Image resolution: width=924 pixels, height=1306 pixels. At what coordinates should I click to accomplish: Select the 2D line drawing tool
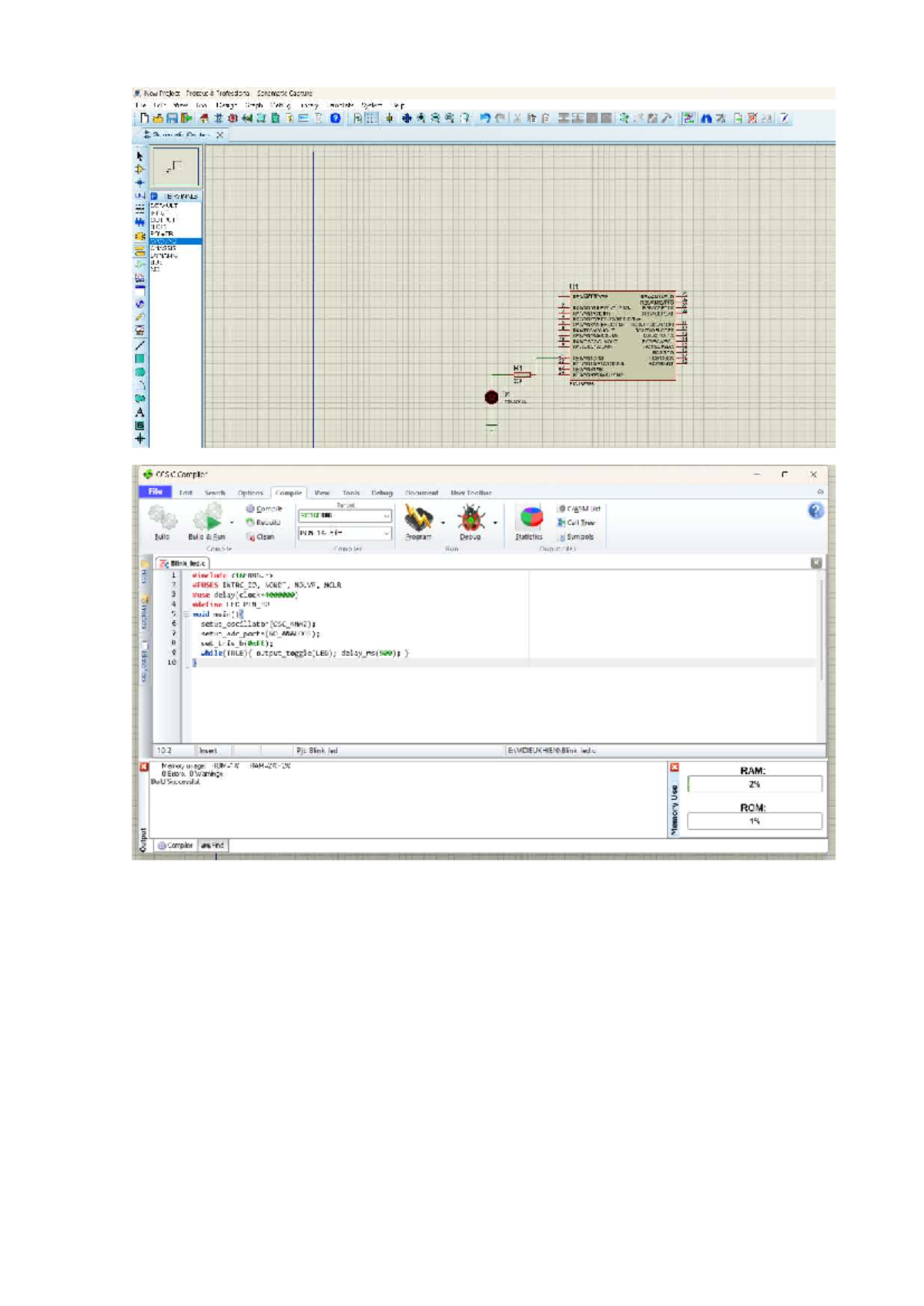(139, 345)
